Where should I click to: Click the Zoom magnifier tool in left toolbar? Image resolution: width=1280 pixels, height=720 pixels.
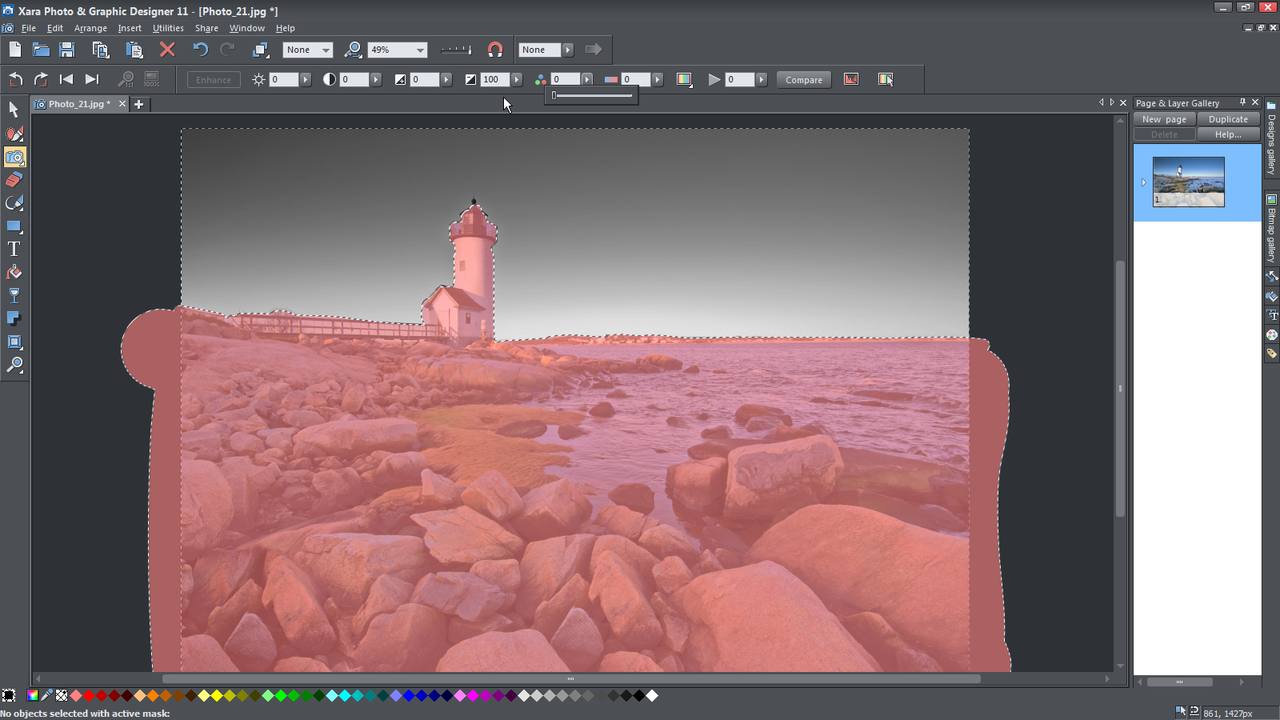pos(14,365)
